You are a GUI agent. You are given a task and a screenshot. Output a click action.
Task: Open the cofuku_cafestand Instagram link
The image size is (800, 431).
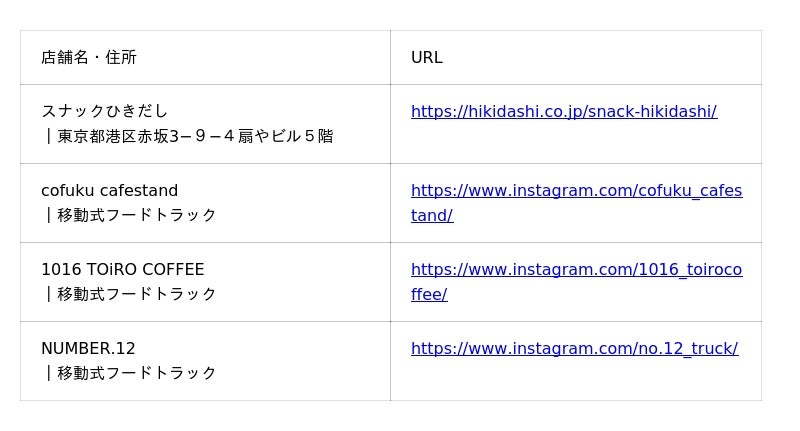point(576,190)
